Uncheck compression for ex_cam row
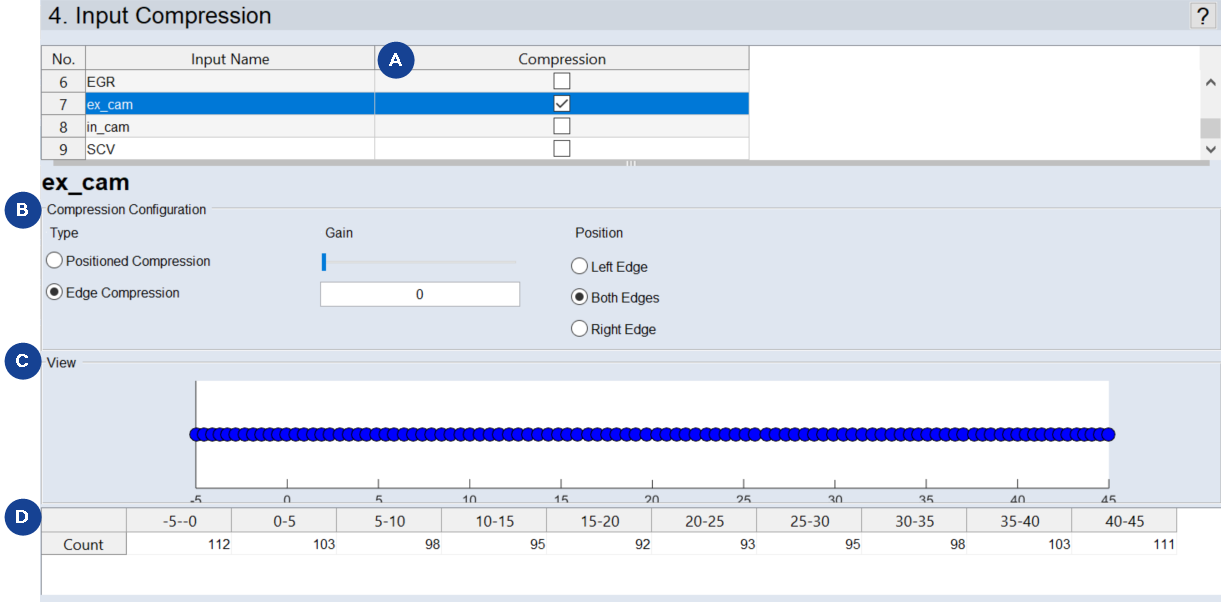Viewport: 1221px width, 602px height. coord(562,104)
